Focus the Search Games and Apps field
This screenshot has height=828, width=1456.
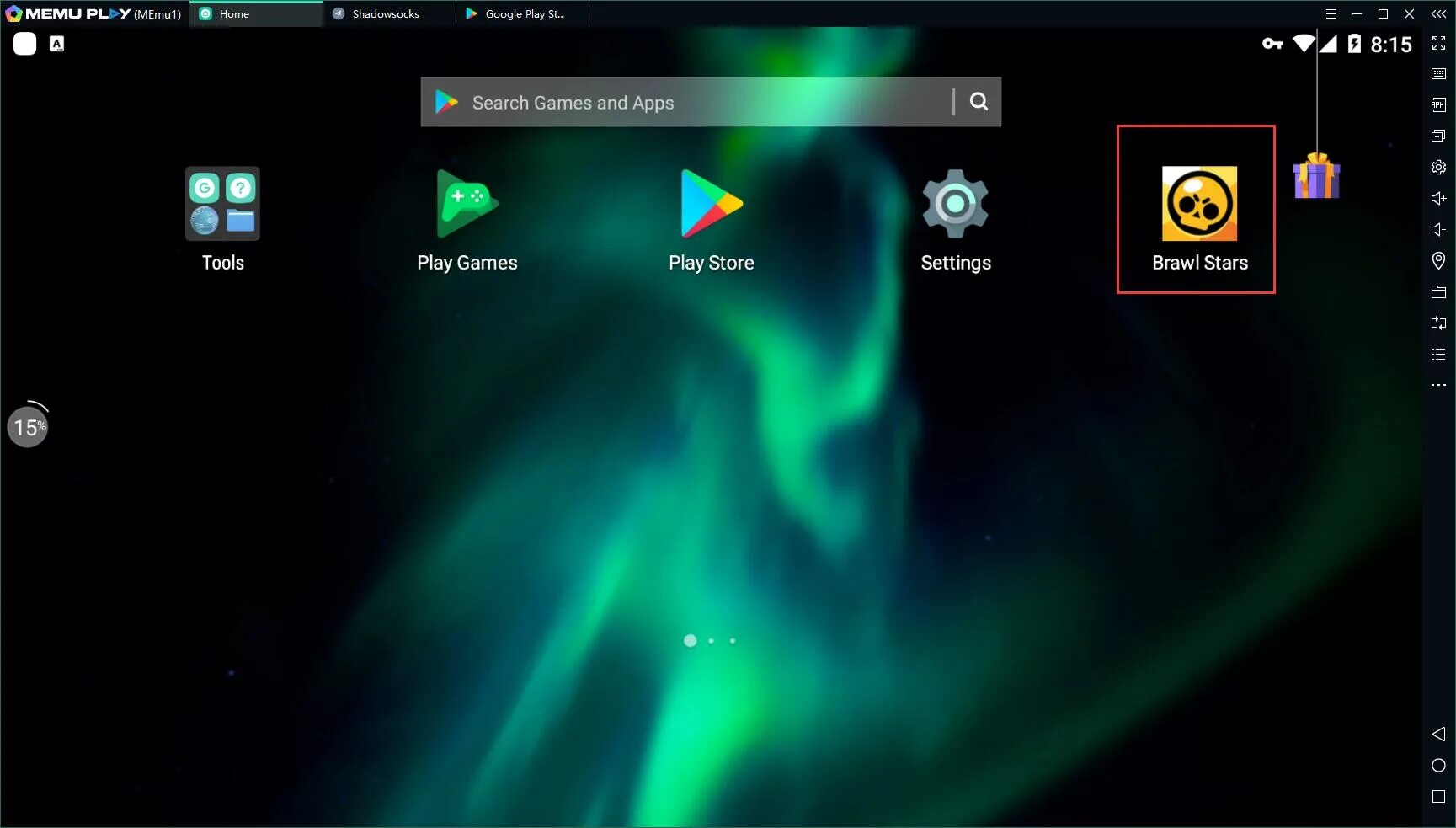(711, 102)
